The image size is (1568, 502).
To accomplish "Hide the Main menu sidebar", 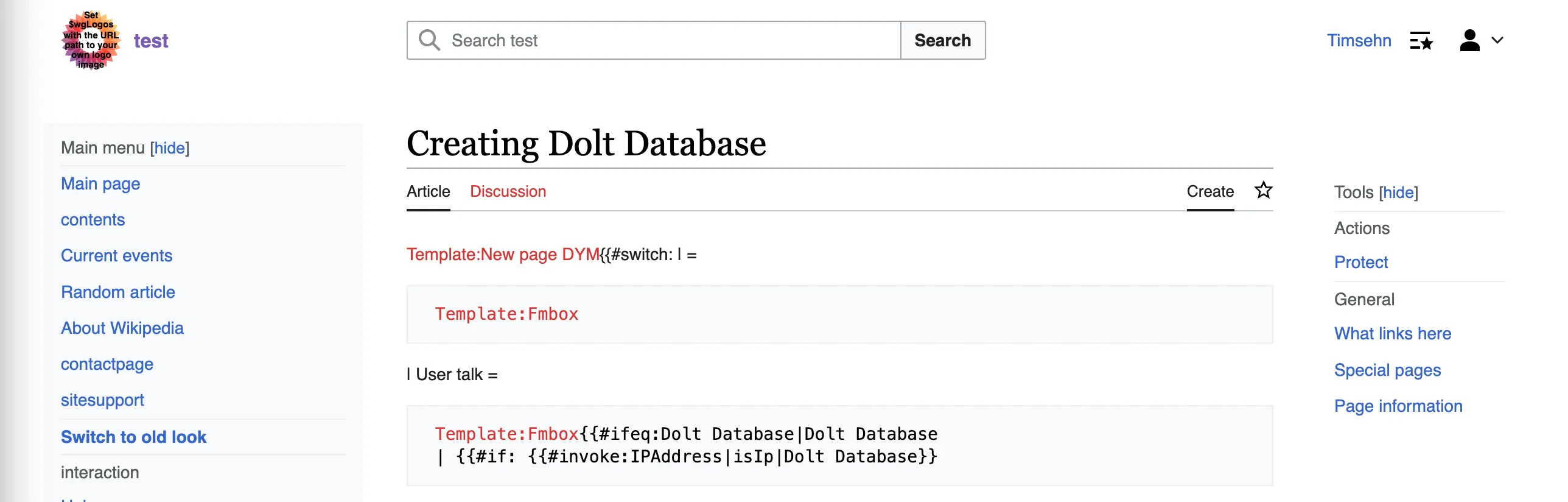I will coord(170,148).
